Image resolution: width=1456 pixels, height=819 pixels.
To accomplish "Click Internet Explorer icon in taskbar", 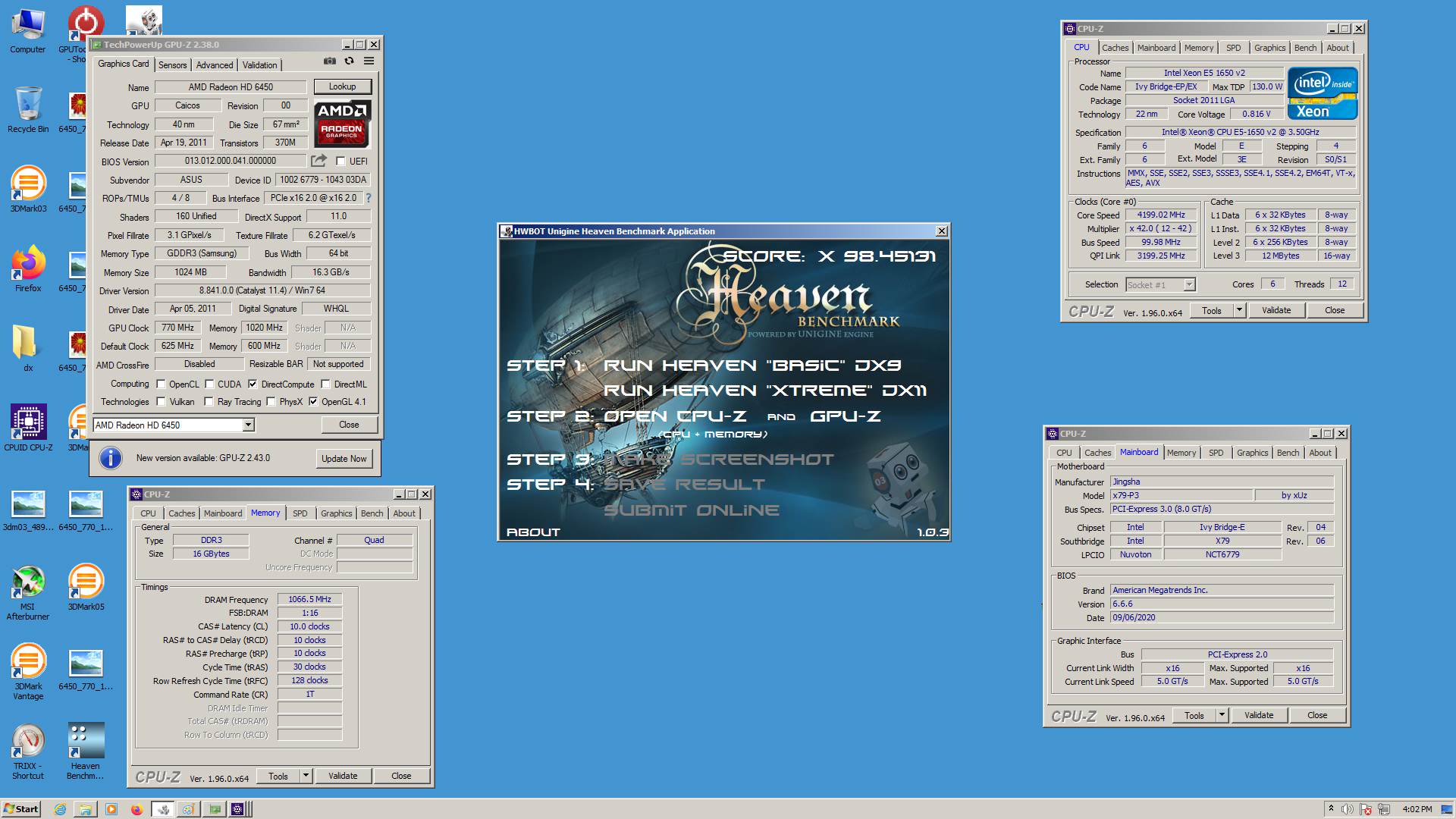I will [60, 809].
